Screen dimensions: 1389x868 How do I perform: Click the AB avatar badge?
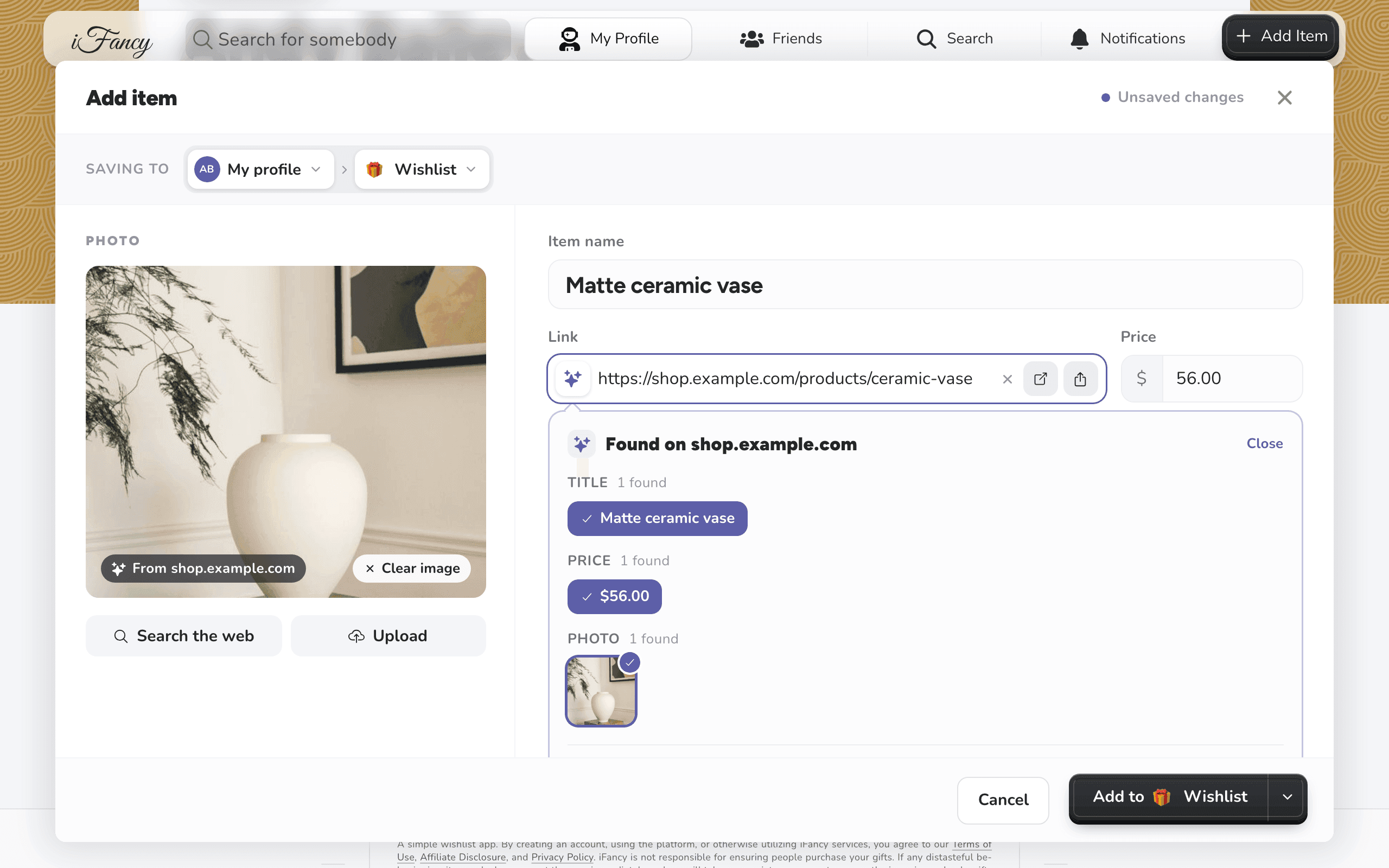(x=207, y=169)
